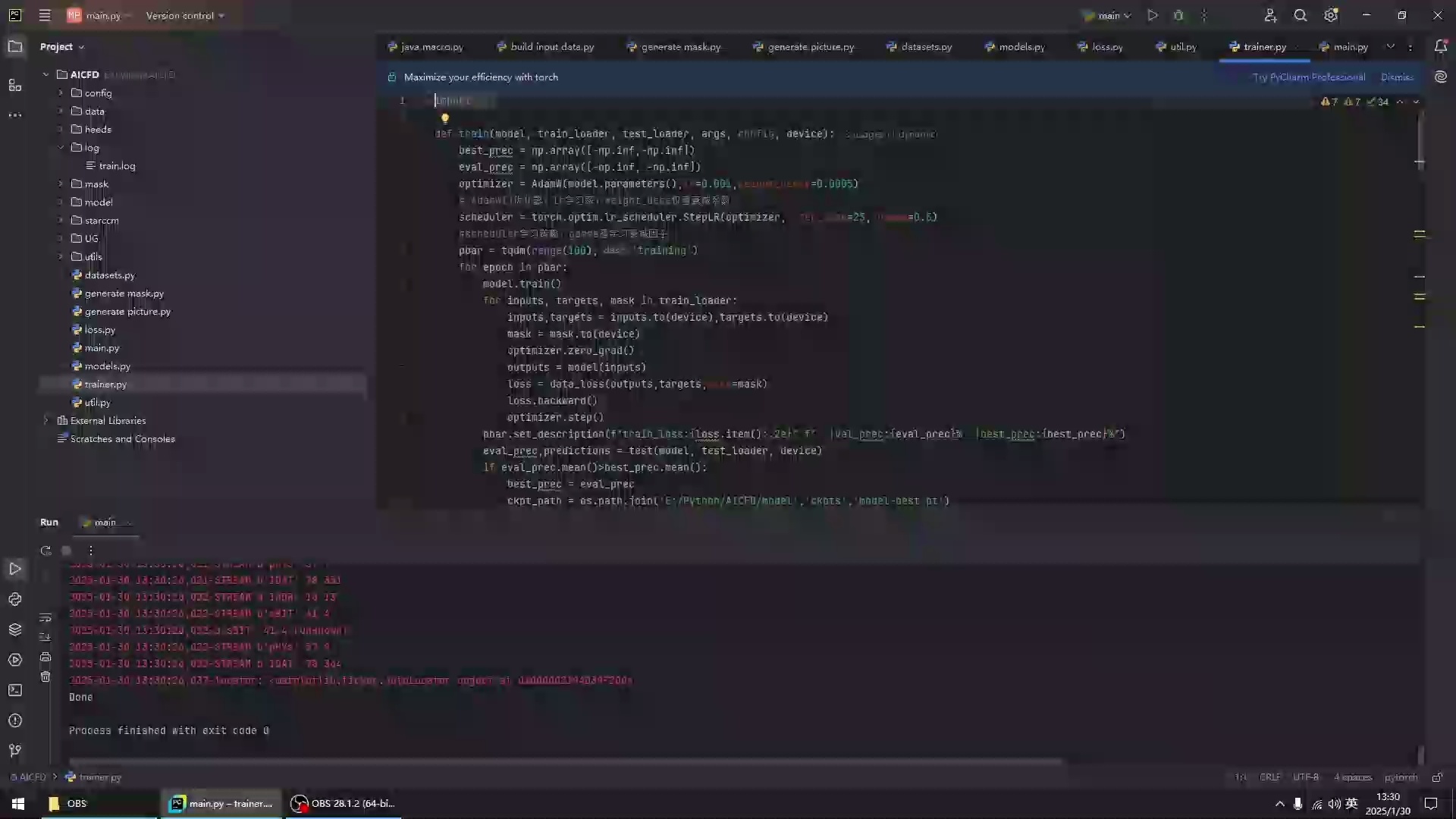Open the main hamburger menu
The height and width of the screenshot is (819, 1456).
[x=45, y=15]
